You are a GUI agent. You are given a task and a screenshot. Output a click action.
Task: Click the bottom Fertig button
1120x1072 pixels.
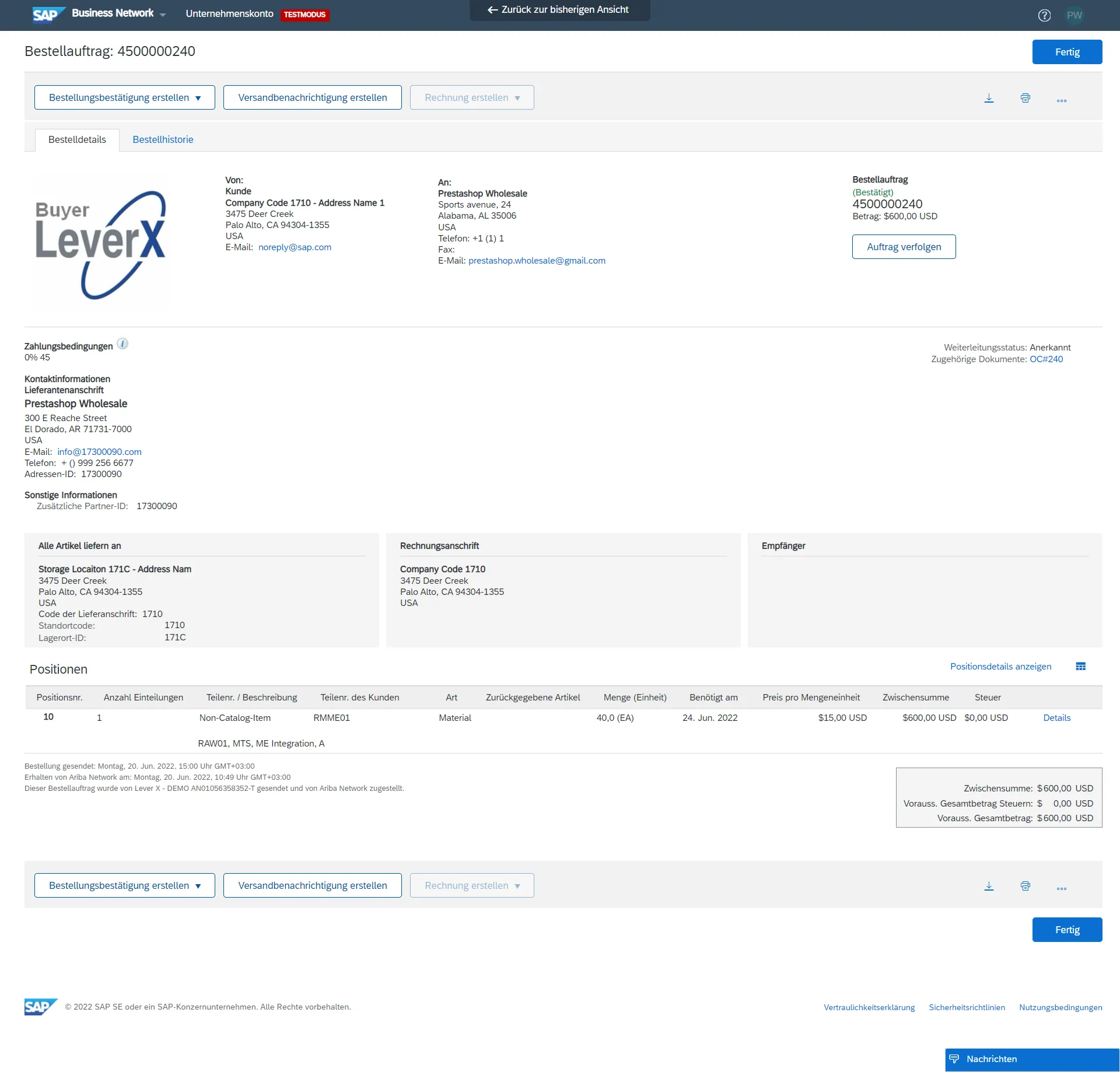(1067, 930)
